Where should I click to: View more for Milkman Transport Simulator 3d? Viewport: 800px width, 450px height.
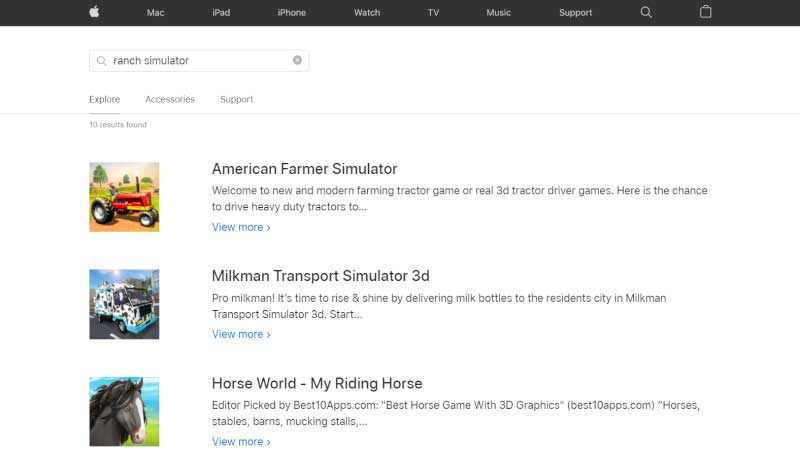[x=241, y=334]
